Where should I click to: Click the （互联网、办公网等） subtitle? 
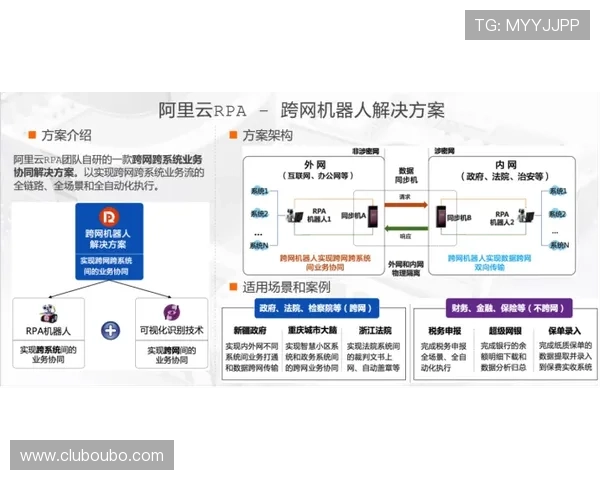(318, 176)
